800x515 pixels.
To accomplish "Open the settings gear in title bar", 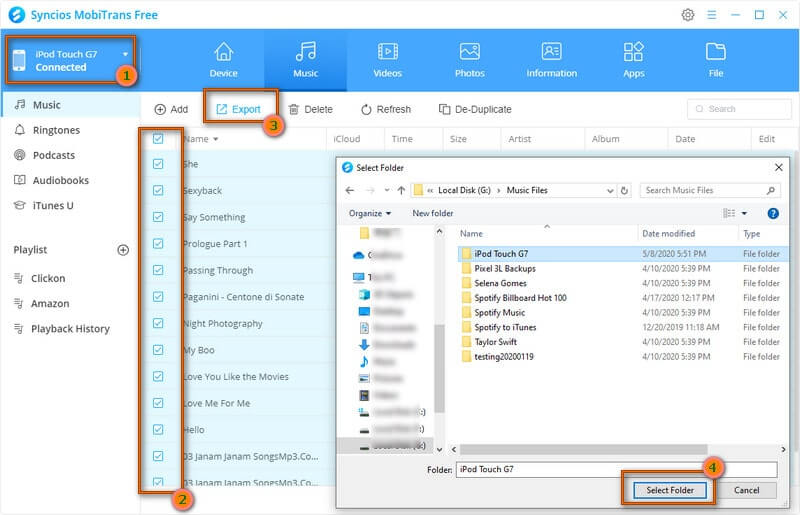I will [687, 15].
